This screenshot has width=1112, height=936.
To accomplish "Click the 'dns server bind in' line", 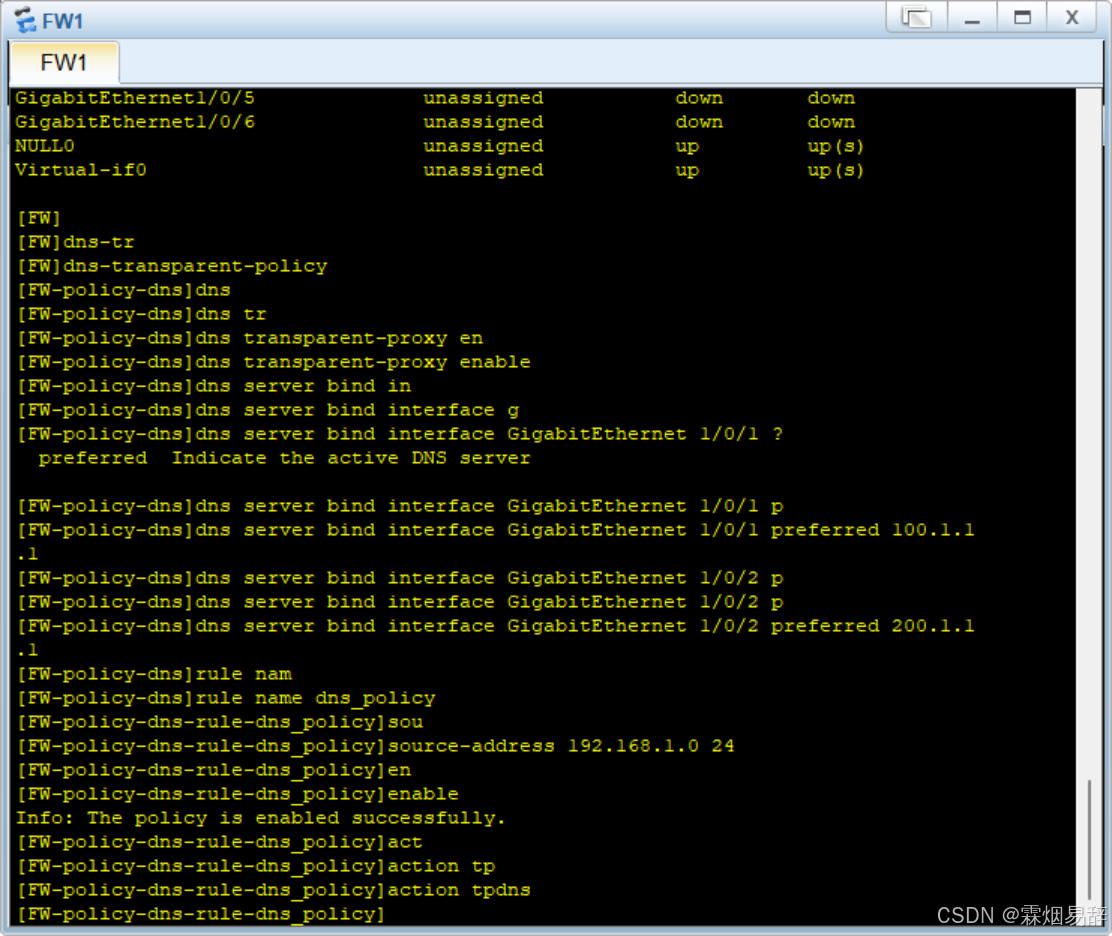I will pyautogui.click(x=214, y=386).
